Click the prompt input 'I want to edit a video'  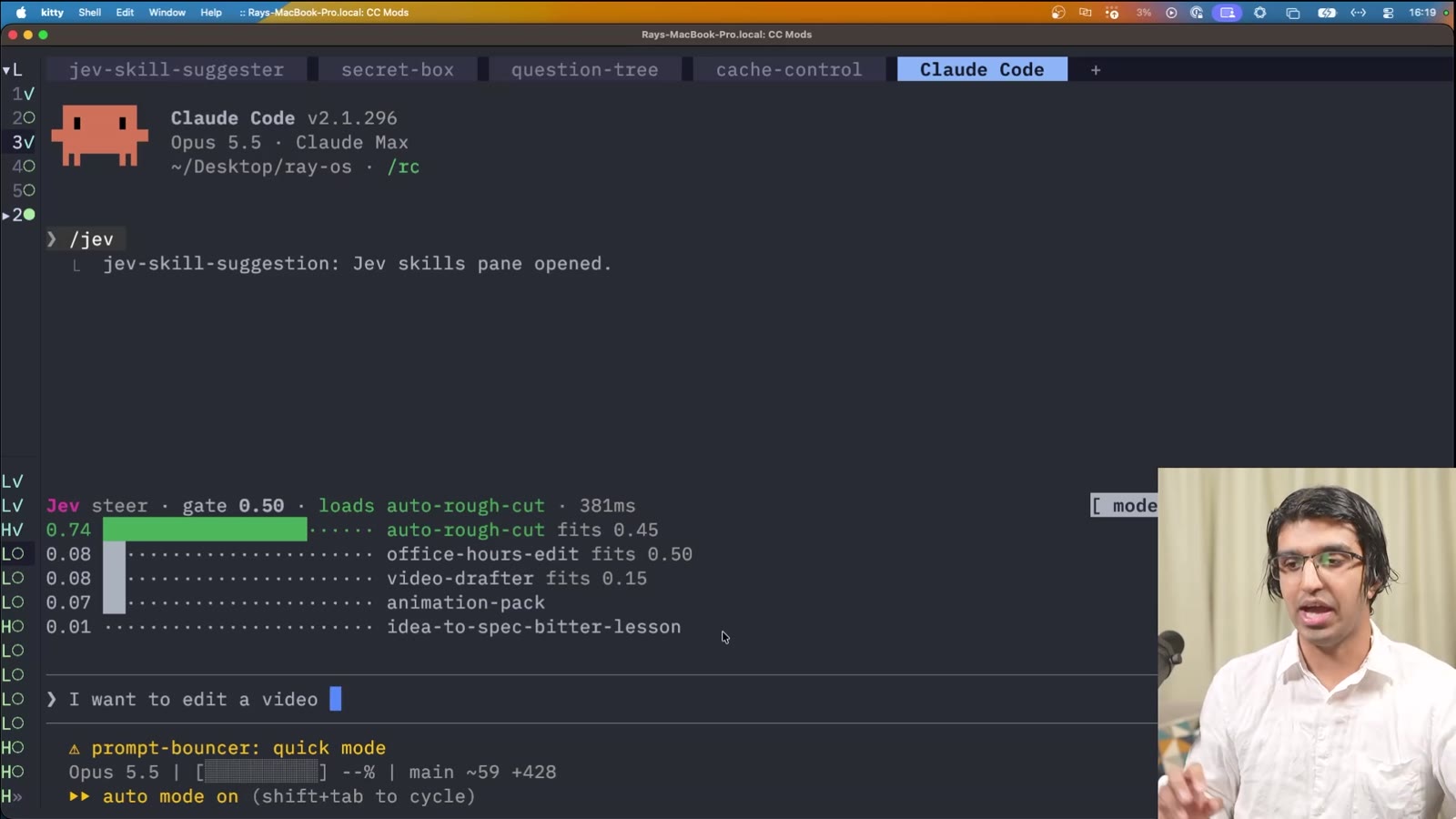pyautogui.click(x=601, y=699)
